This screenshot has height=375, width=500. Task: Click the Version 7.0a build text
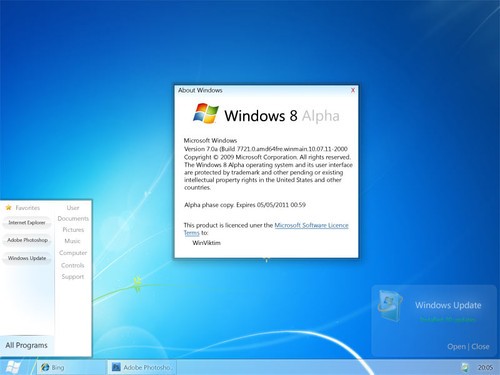point(266,149)
